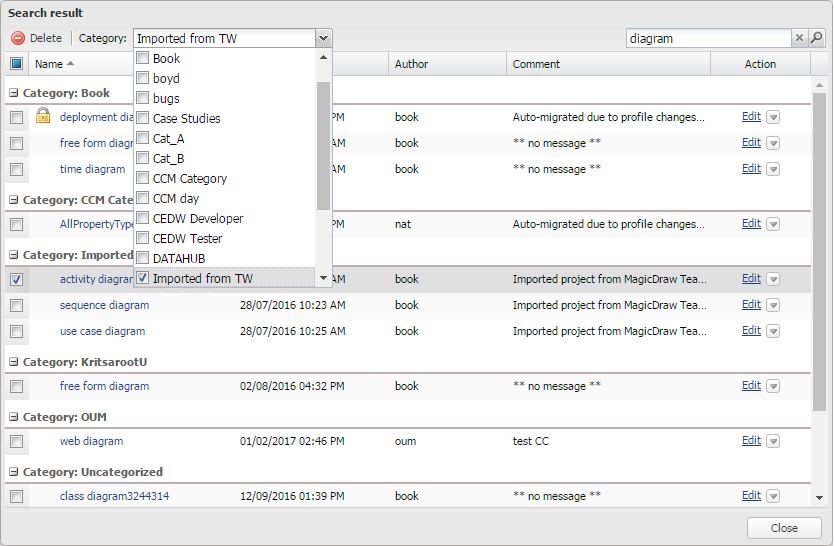Click the lock icon on deployment diagram row
The image size is (834, 546).
point(43,117)
